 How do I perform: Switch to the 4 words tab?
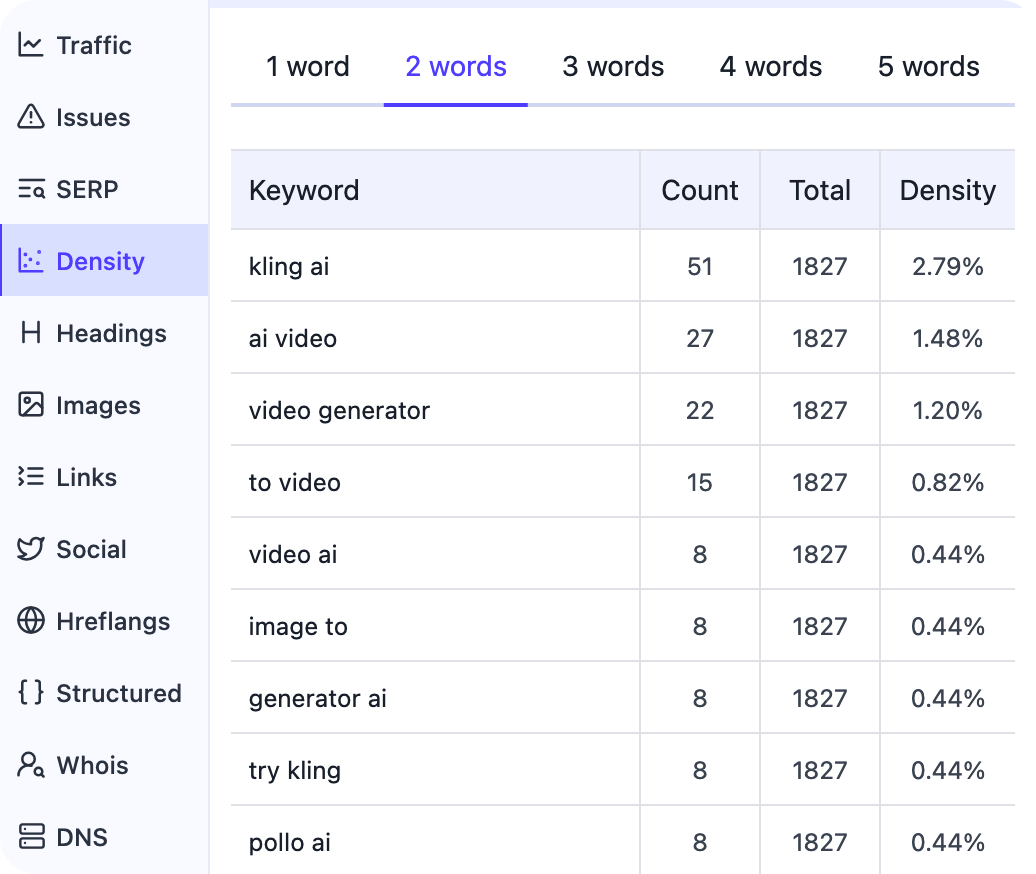point(771,67)
